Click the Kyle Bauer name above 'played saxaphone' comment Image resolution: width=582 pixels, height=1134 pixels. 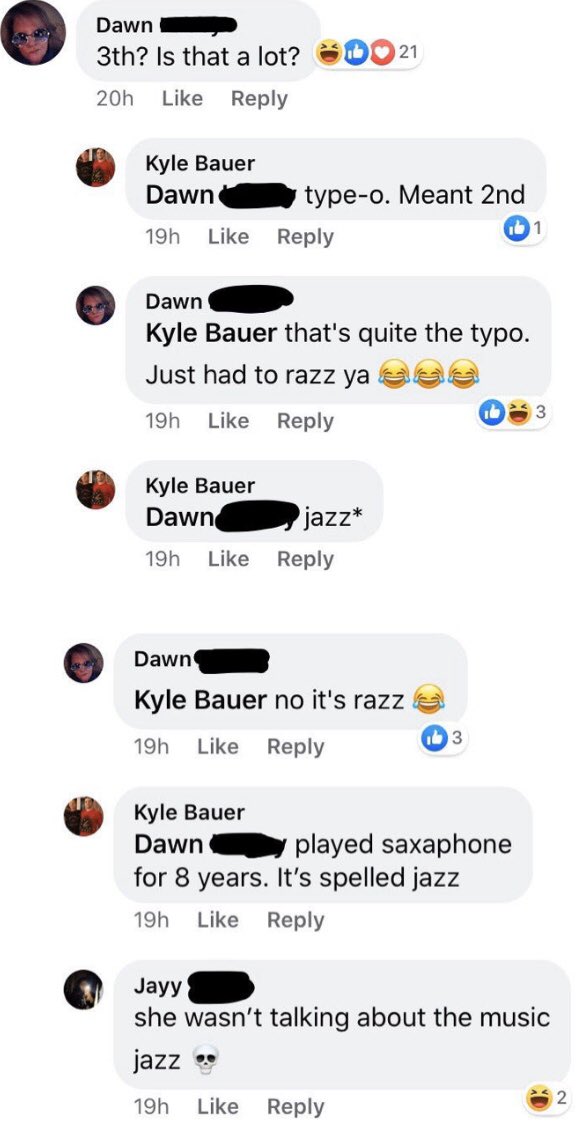[x=189, y=812]
